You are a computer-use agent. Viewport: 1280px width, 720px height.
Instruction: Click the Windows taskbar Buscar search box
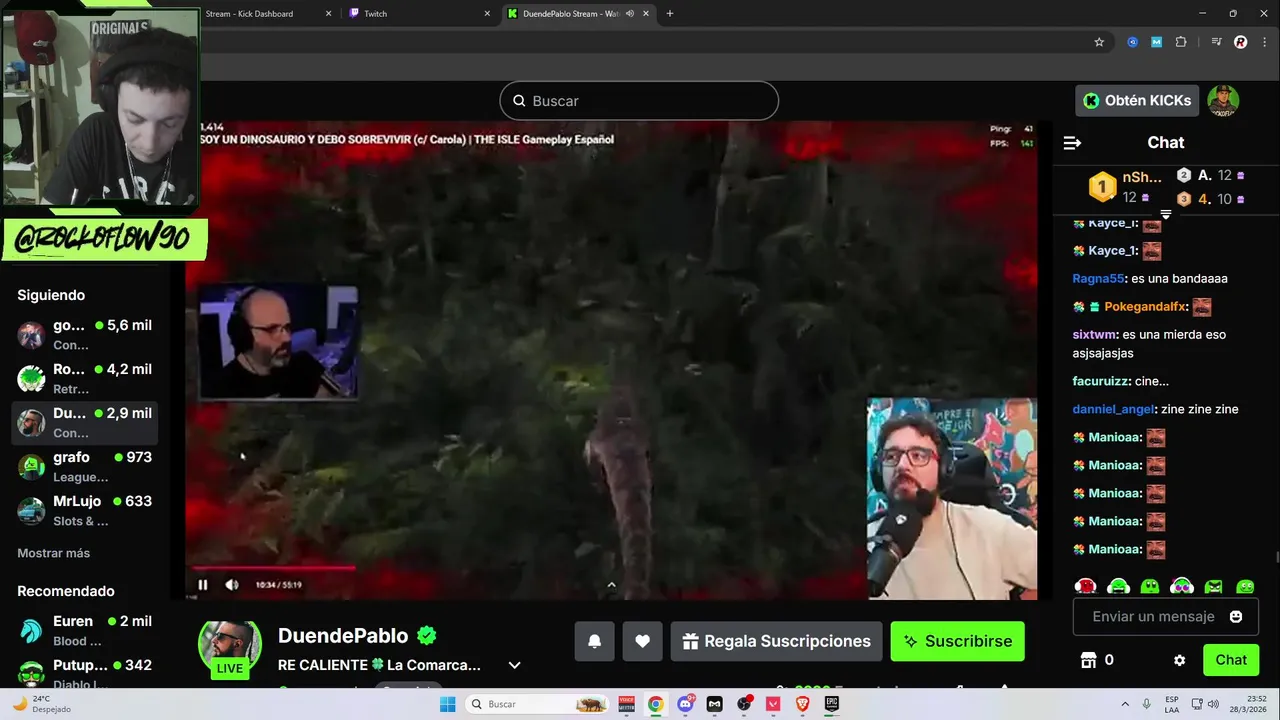[x=538, y=704]
